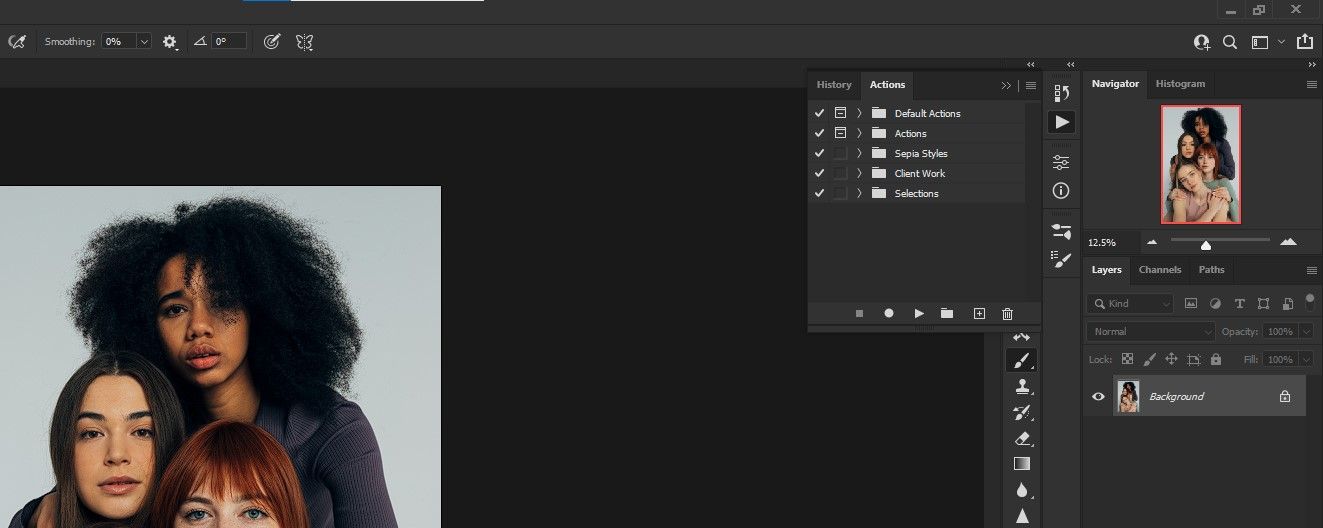Filter layers by pixel layers icon
Image resolution: width=1323 pixels, height=528 pixels.
[1191, 303]
